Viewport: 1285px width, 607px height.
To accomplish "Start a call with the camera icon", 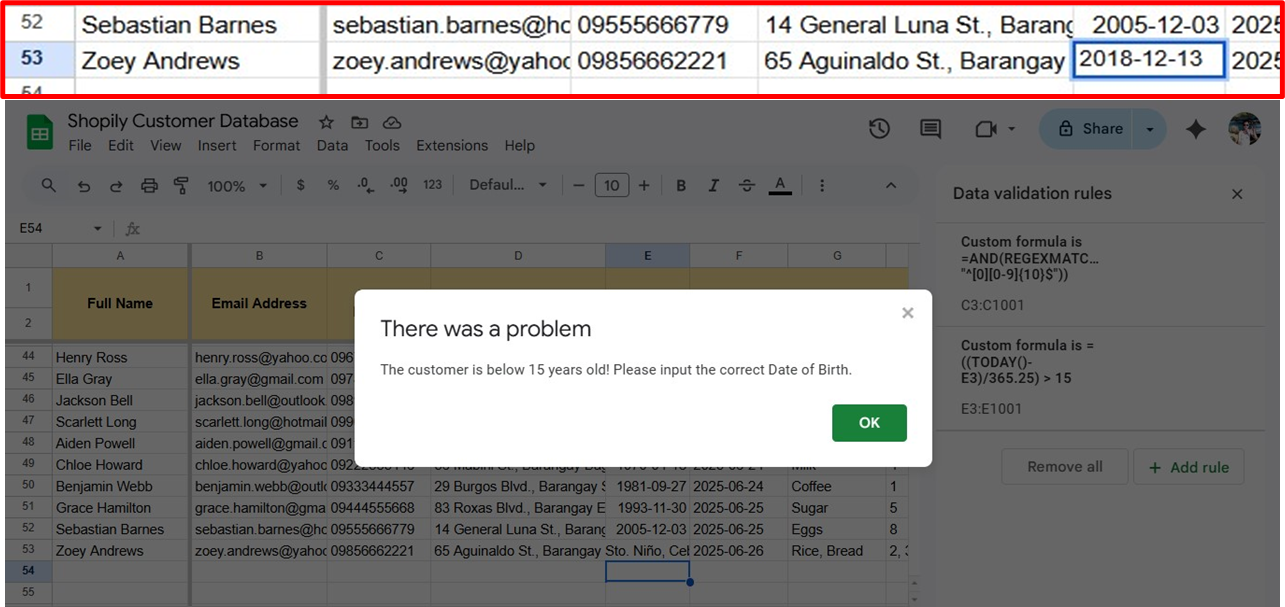I will pyautogui.click(x=987, y=129).
